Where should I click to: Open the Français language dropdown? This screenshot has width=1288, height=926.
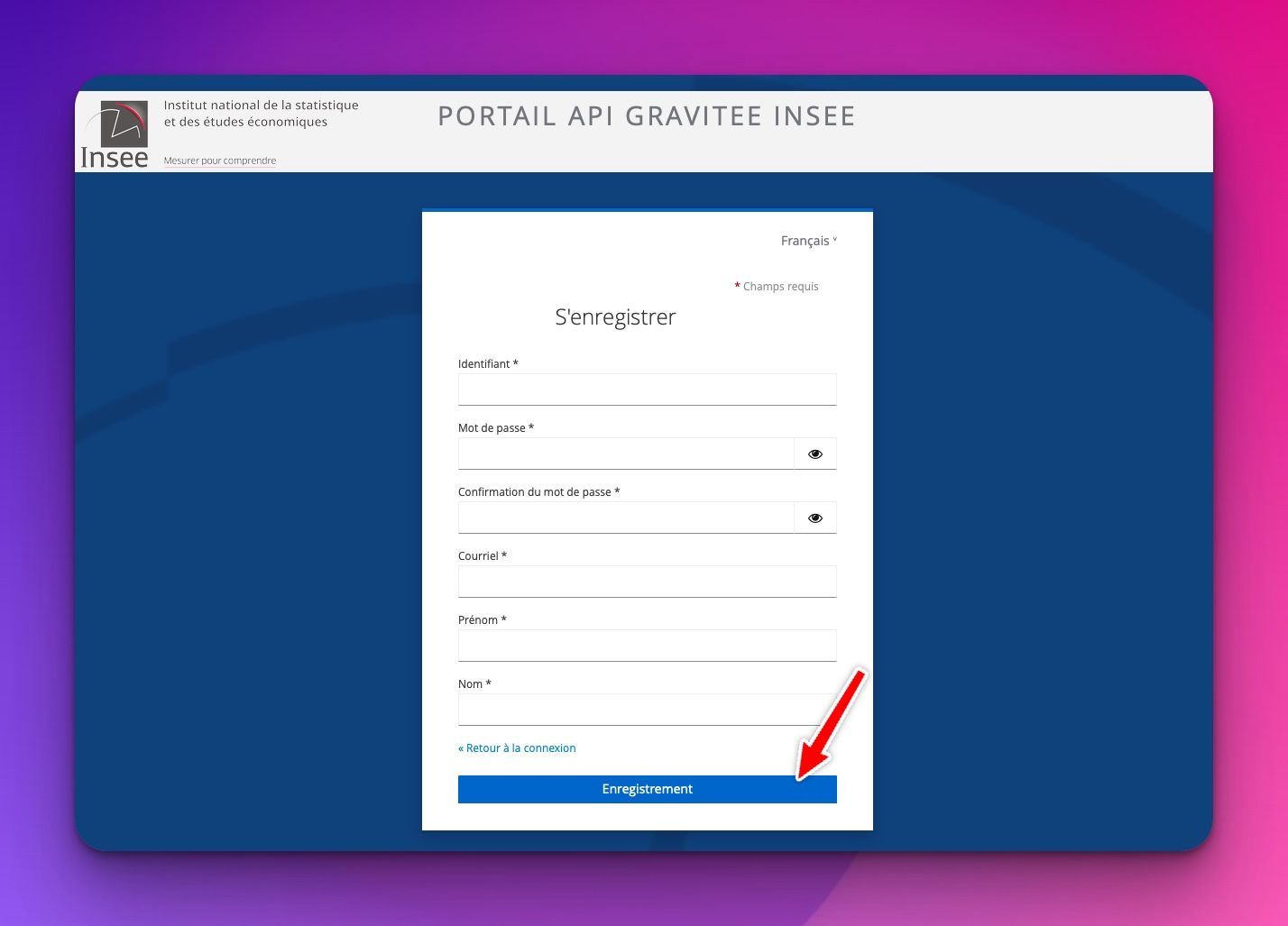click(809, 241)
